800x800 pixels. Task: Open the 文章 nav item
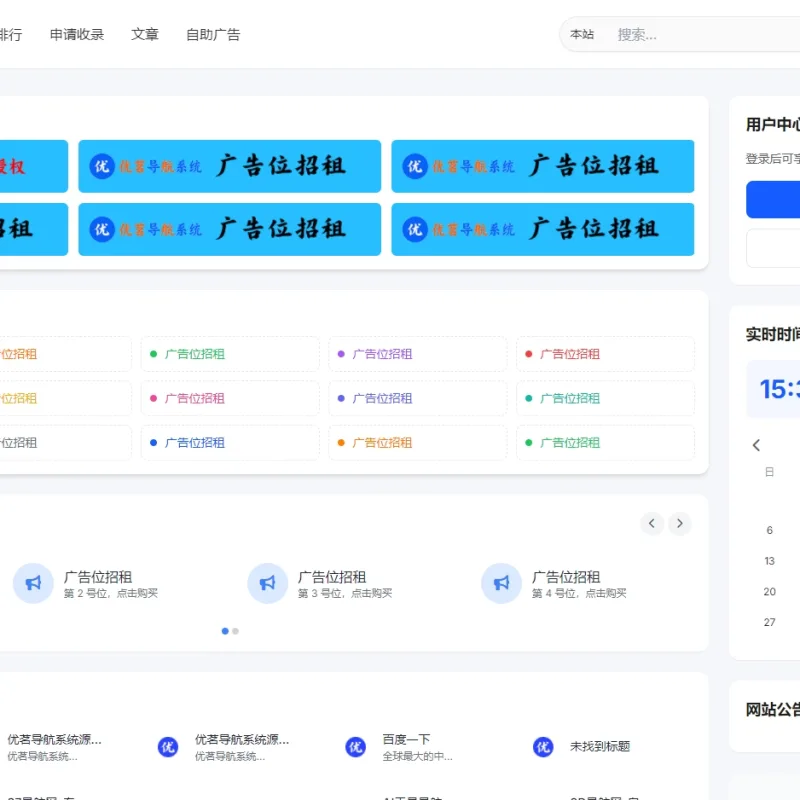[x=145, y=34]
